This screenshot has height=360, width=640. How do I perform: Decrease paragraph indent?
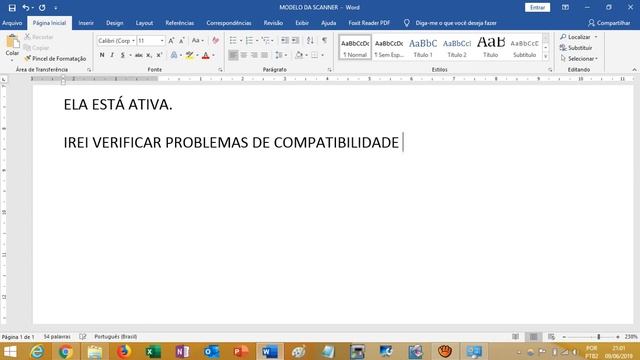point(285,40)
